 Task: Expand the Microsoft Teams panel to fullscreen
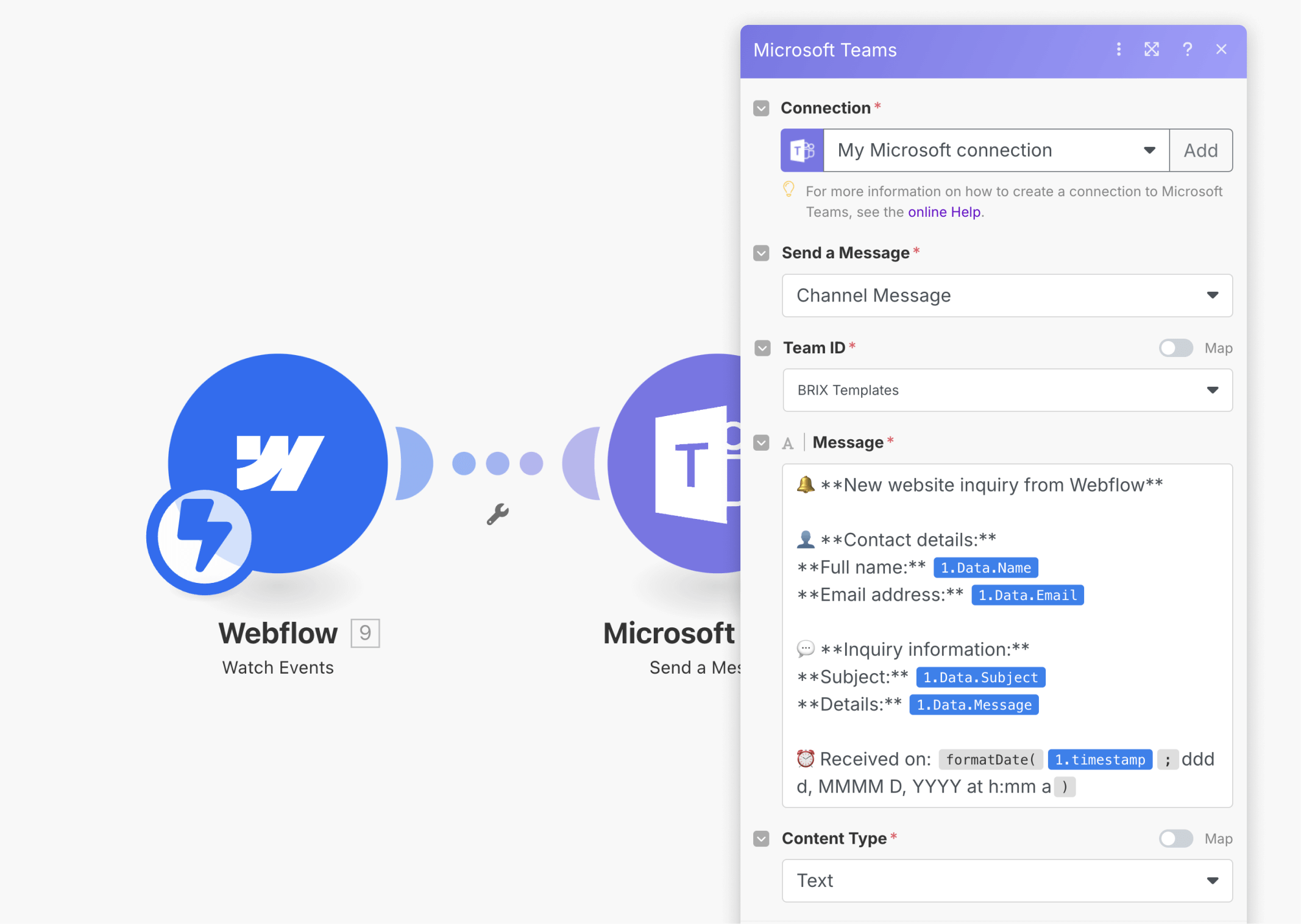coord(1152,49)
